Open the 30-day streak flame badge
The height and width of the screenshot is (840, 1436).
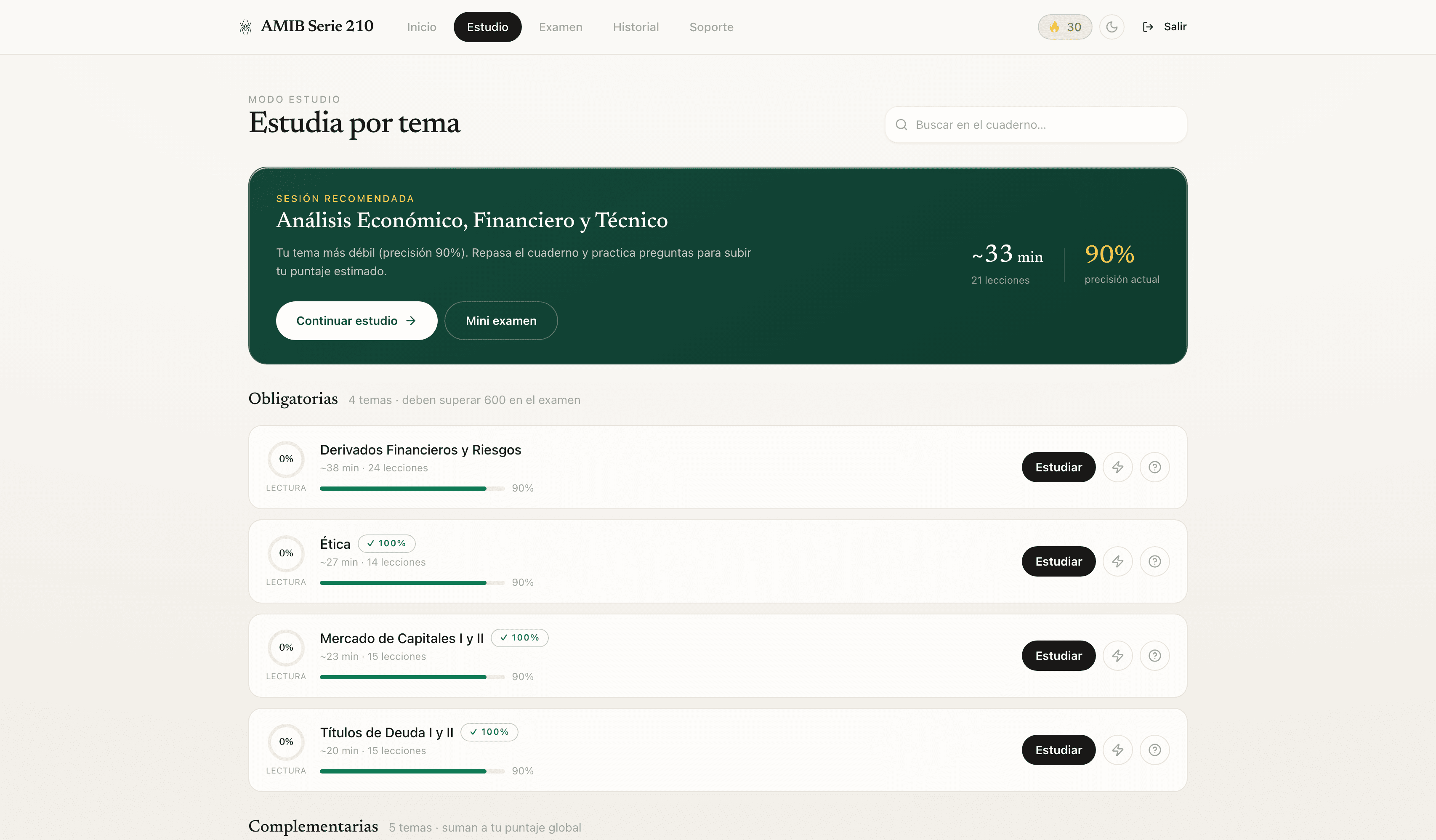[1064, 27]
